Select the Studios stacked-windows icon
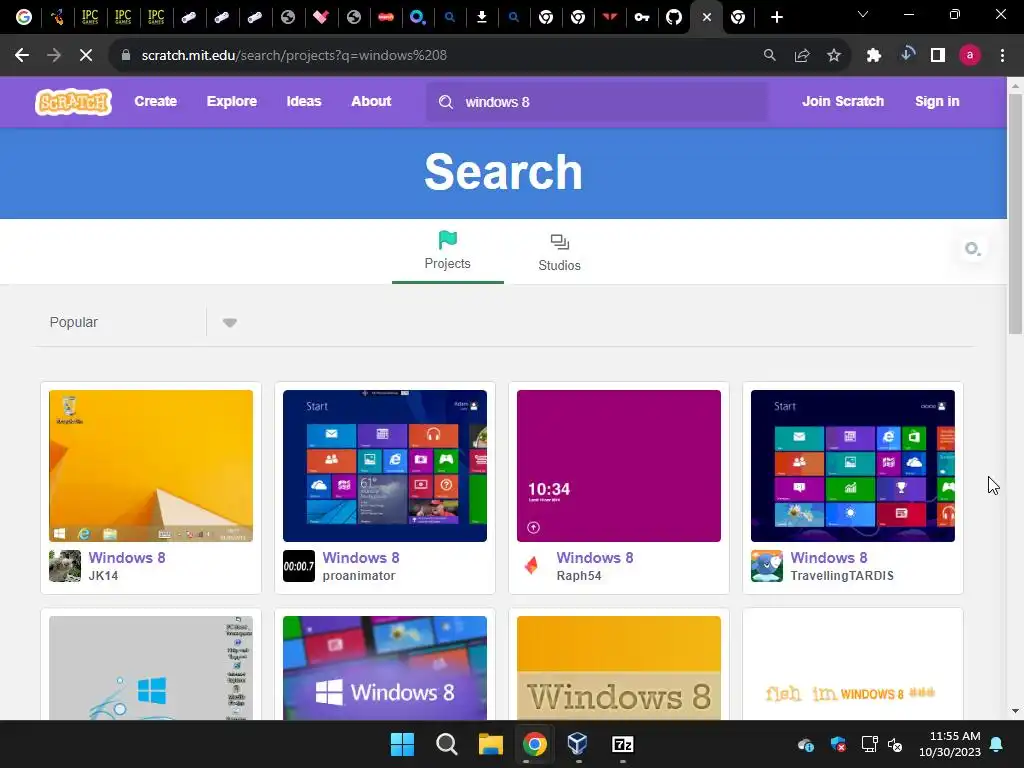The height and width of the screenshot is (768, 1024). pyautogui.click(x=560, y=242)
